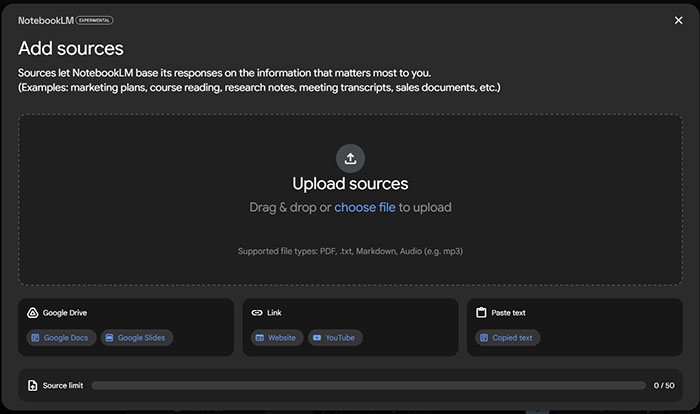
Task: Click the 'Google Drive' label
Action: tap(65, 313)
